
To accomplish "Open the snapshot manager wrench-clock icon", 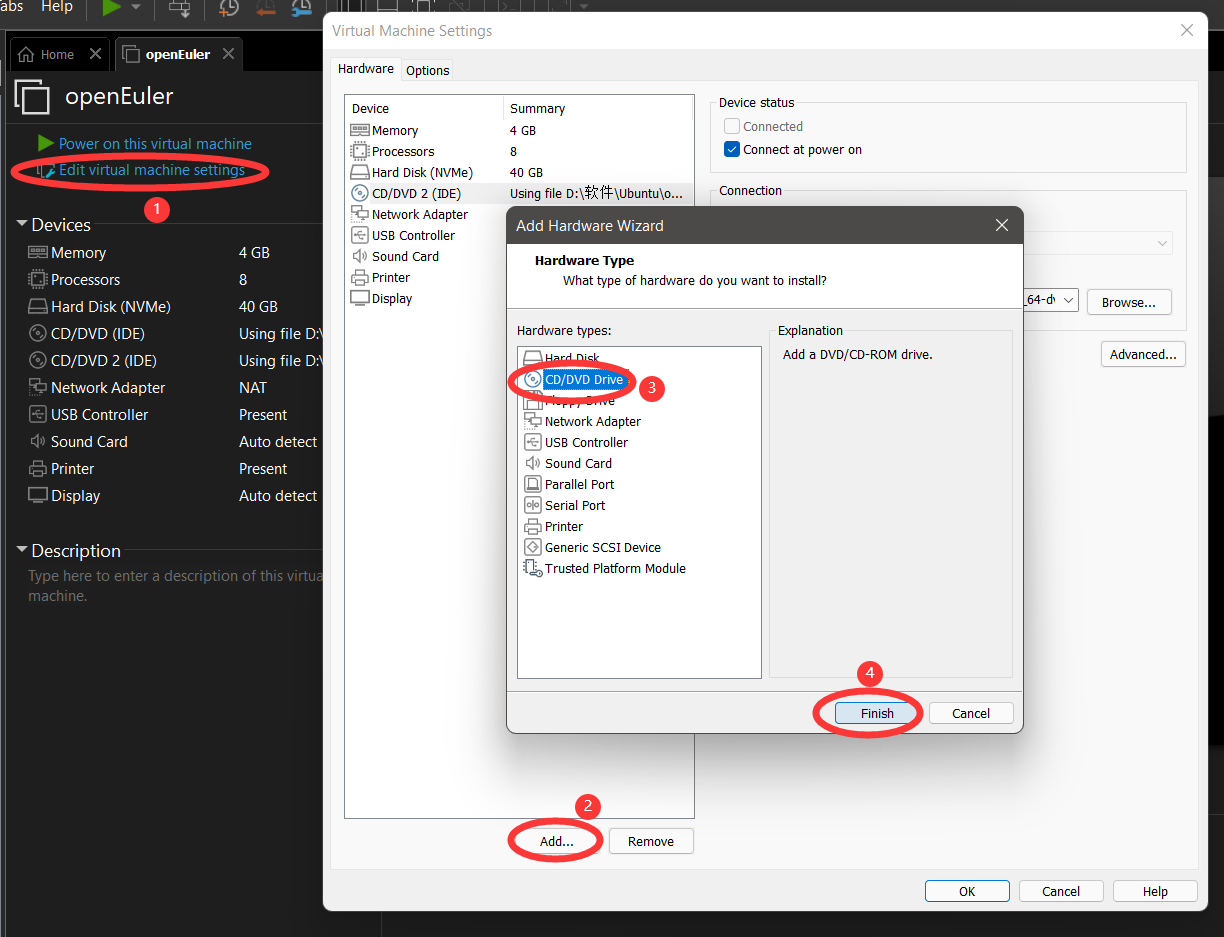I will click(x=301, y=8).
